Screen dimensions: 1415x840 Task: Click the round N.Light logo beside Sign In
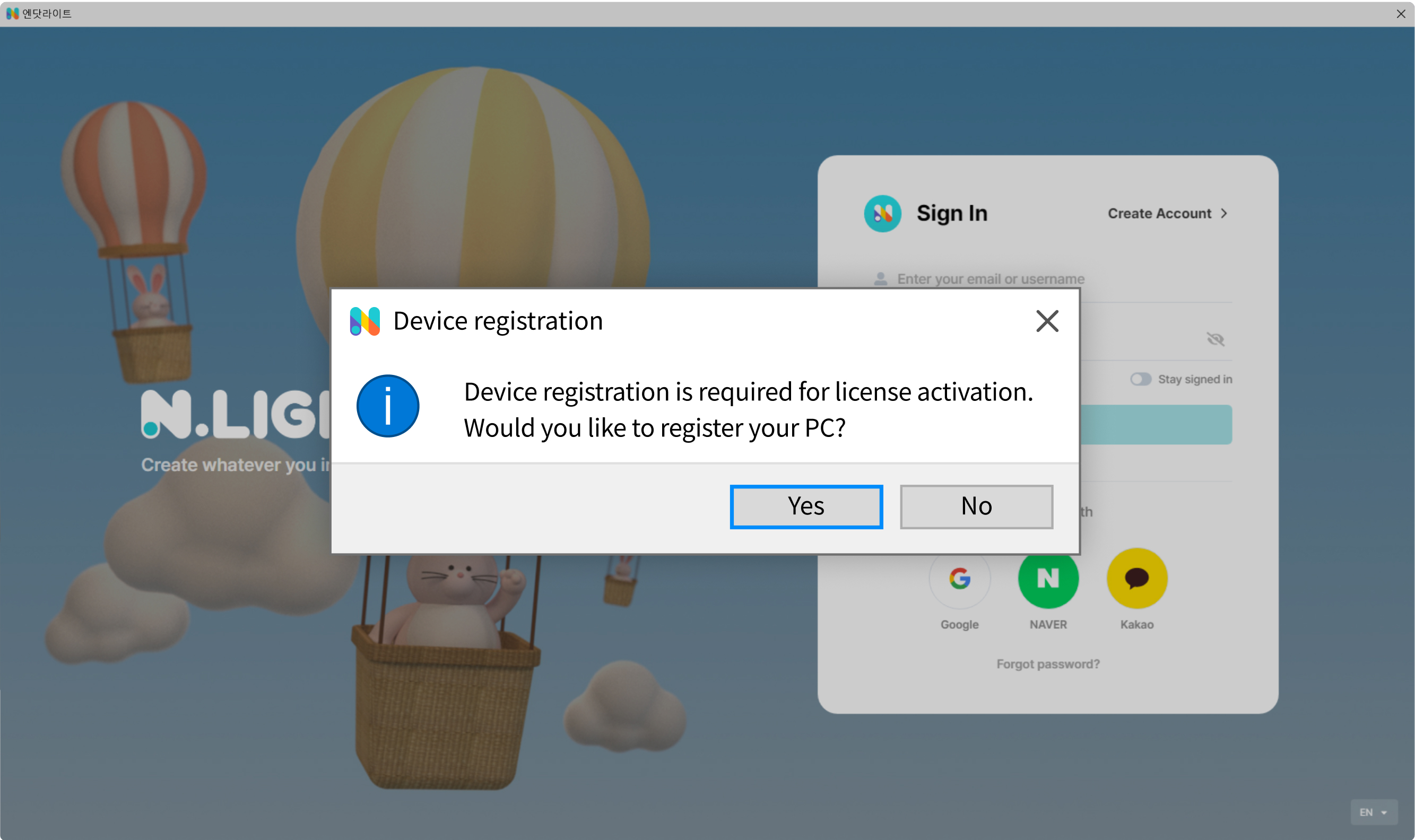(x=882, y=213)
